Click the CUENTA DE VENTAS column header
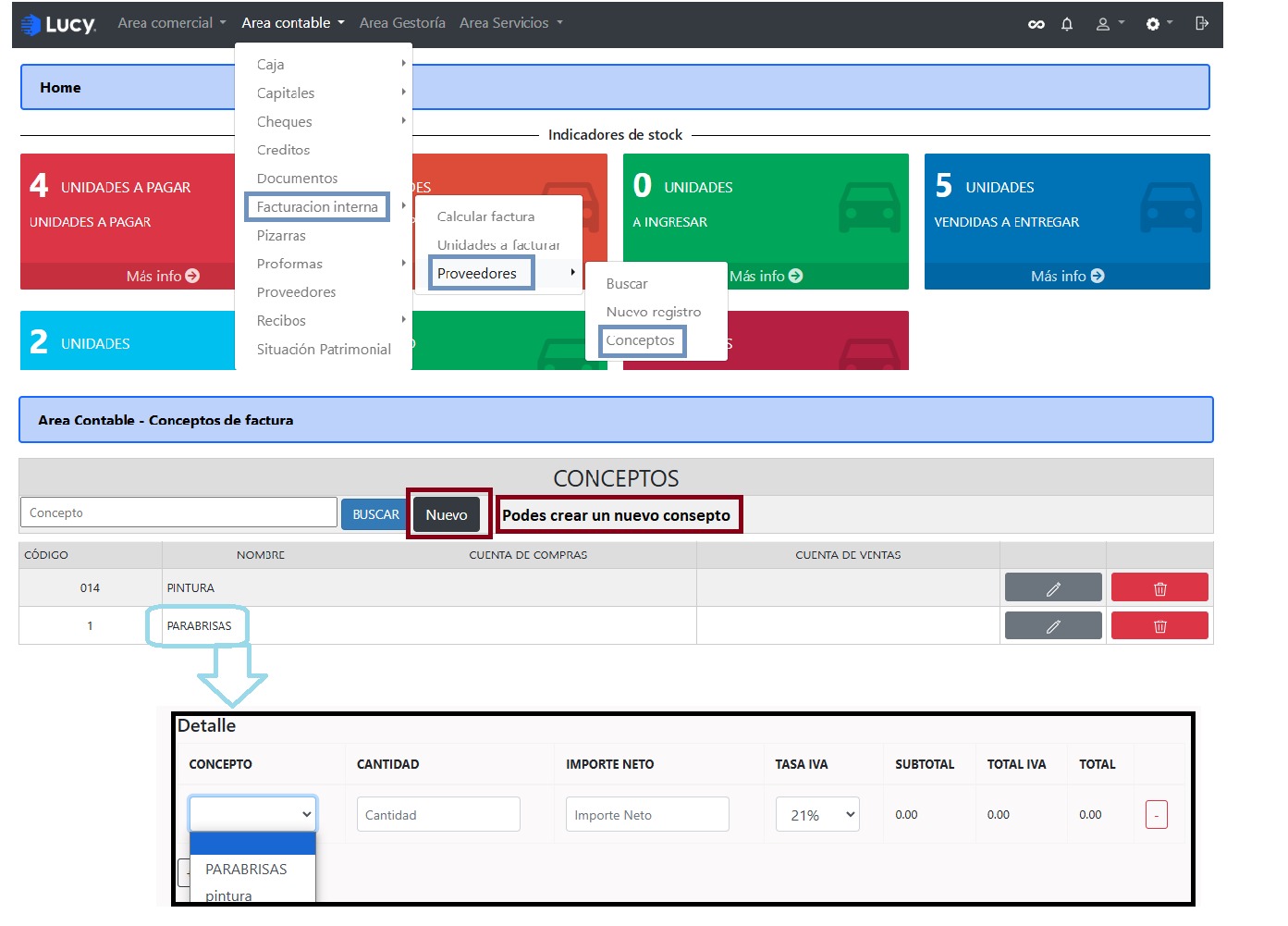Viewport: 1288px width, 926px height. pyautogui.click(x=848, y=555)
